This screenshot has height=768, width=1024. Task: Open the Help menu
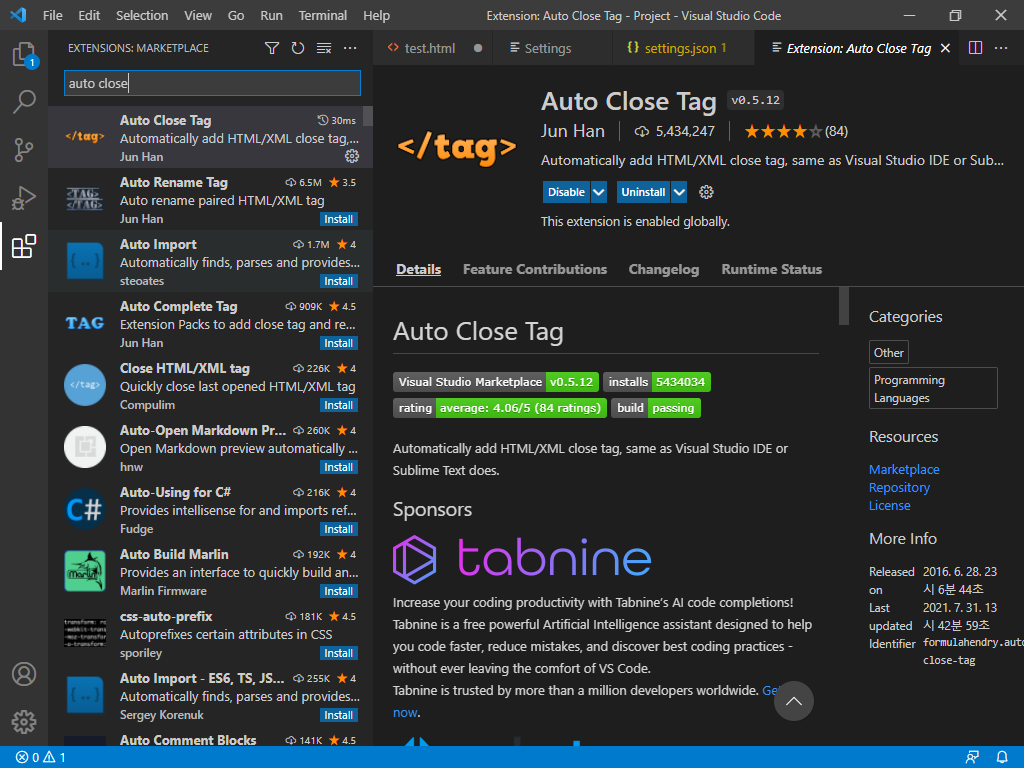(376, 16)
